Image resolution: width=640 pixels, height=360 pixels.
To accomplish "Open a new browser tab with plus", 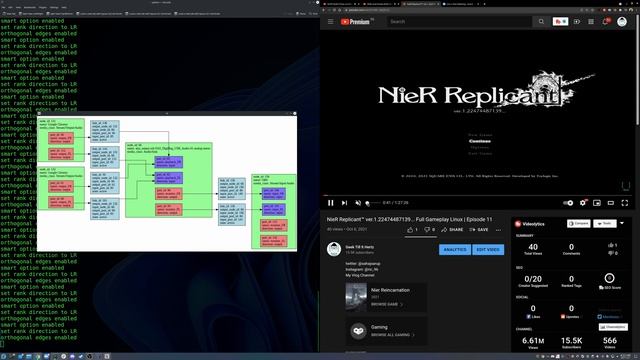I will [x=484, y=4].
